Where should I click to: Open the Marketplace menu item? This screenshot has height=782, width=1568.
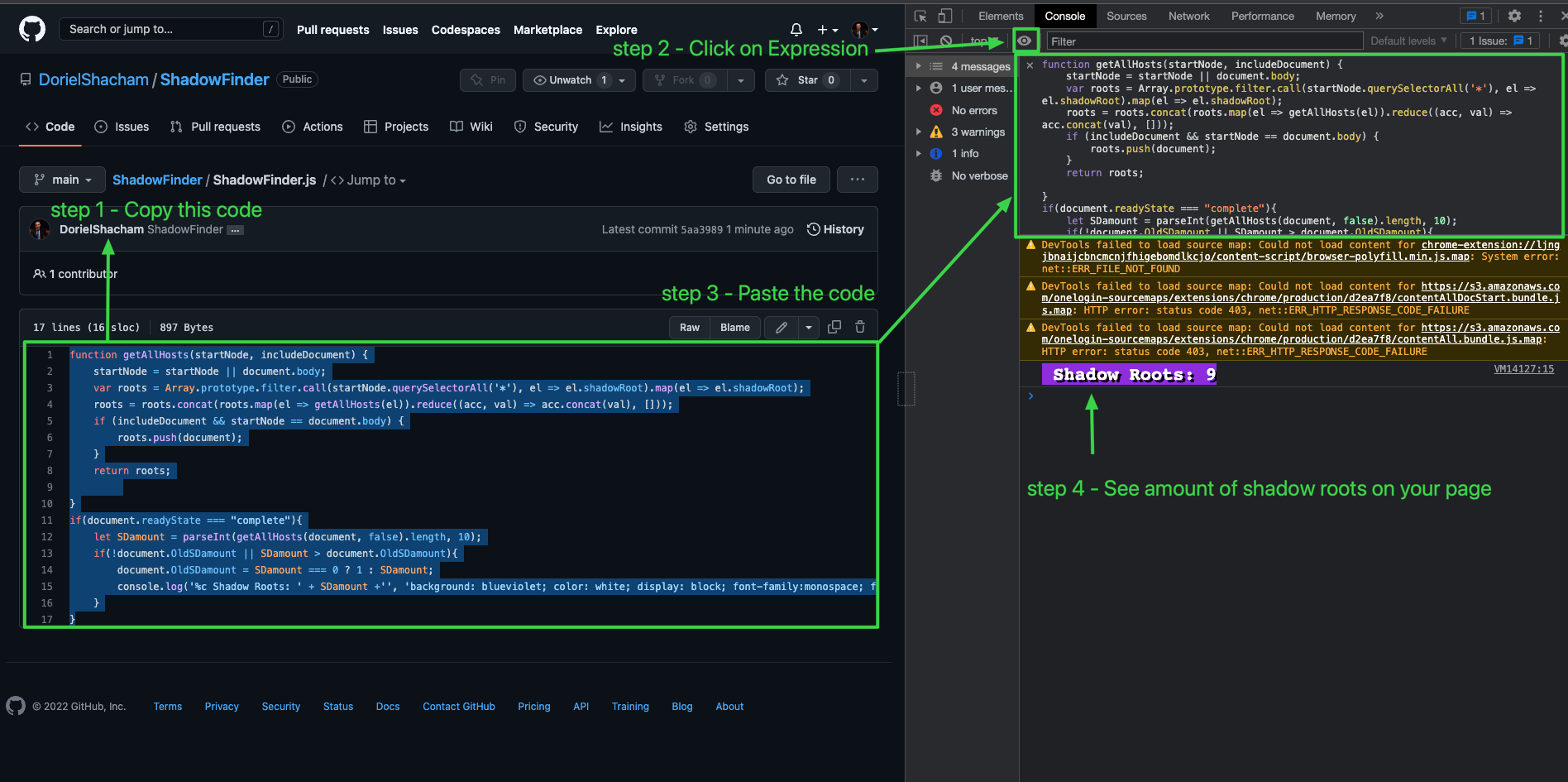(x=547, y=30)
